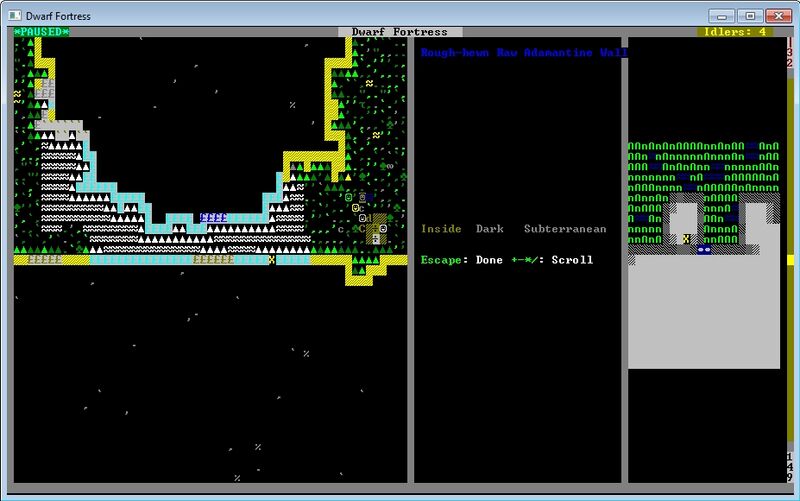
Task: Click the 149 z-level number at the bottom
Action: 790,467
